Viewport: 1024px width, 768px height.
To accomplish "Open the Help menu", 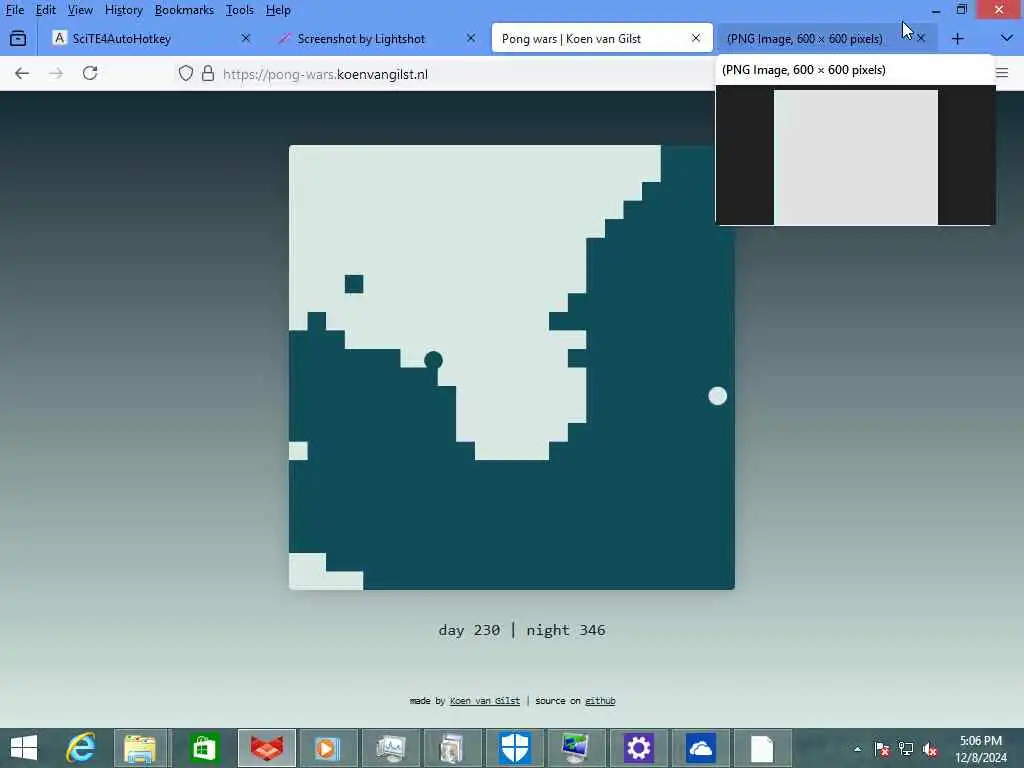I will (x=278, y=10).
